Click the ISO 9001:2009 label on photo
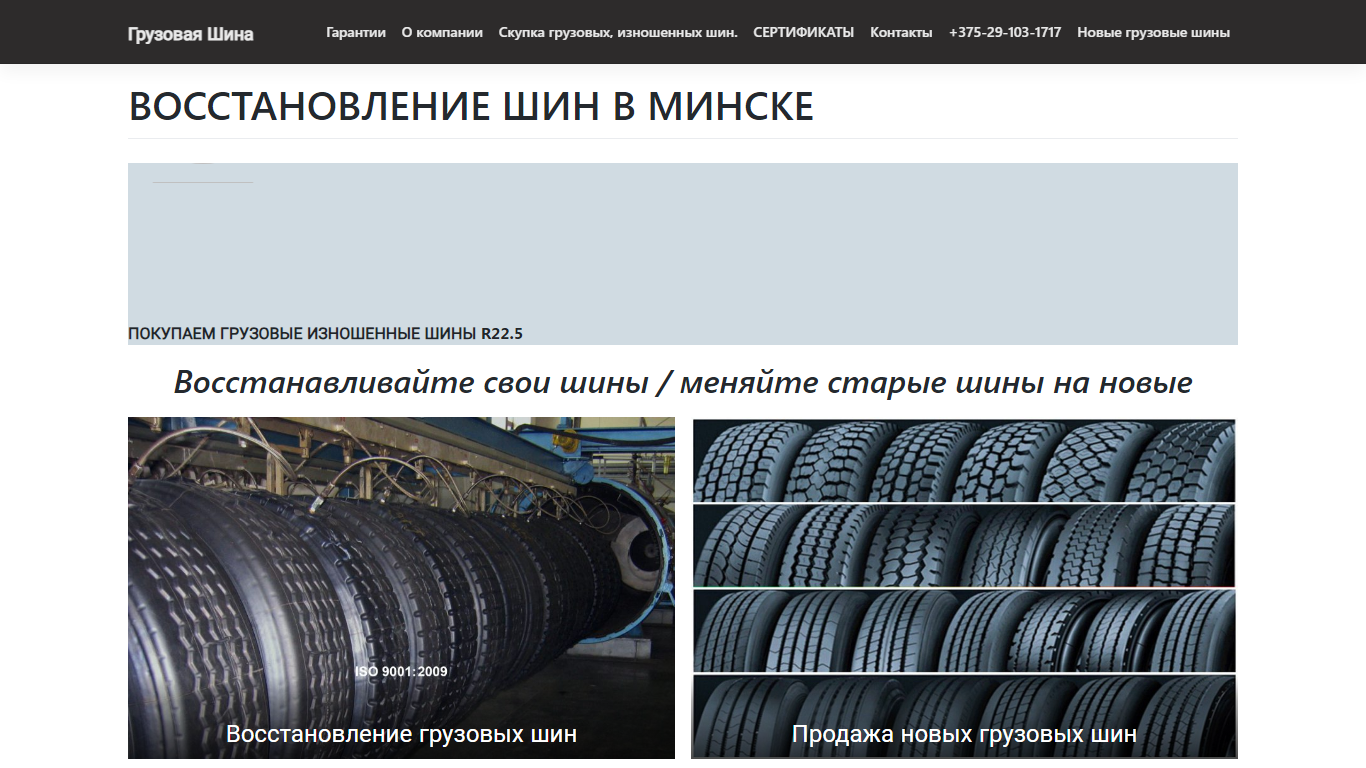 401,671
